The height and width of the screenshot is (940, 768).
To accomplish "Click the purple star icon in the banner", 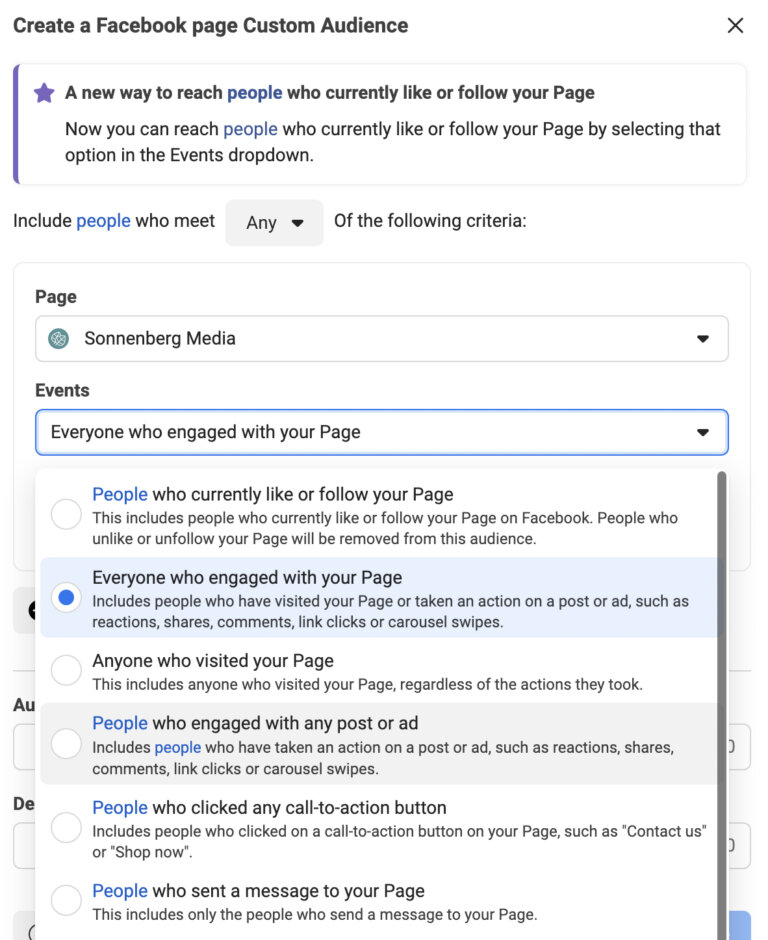I will [44, 92].
